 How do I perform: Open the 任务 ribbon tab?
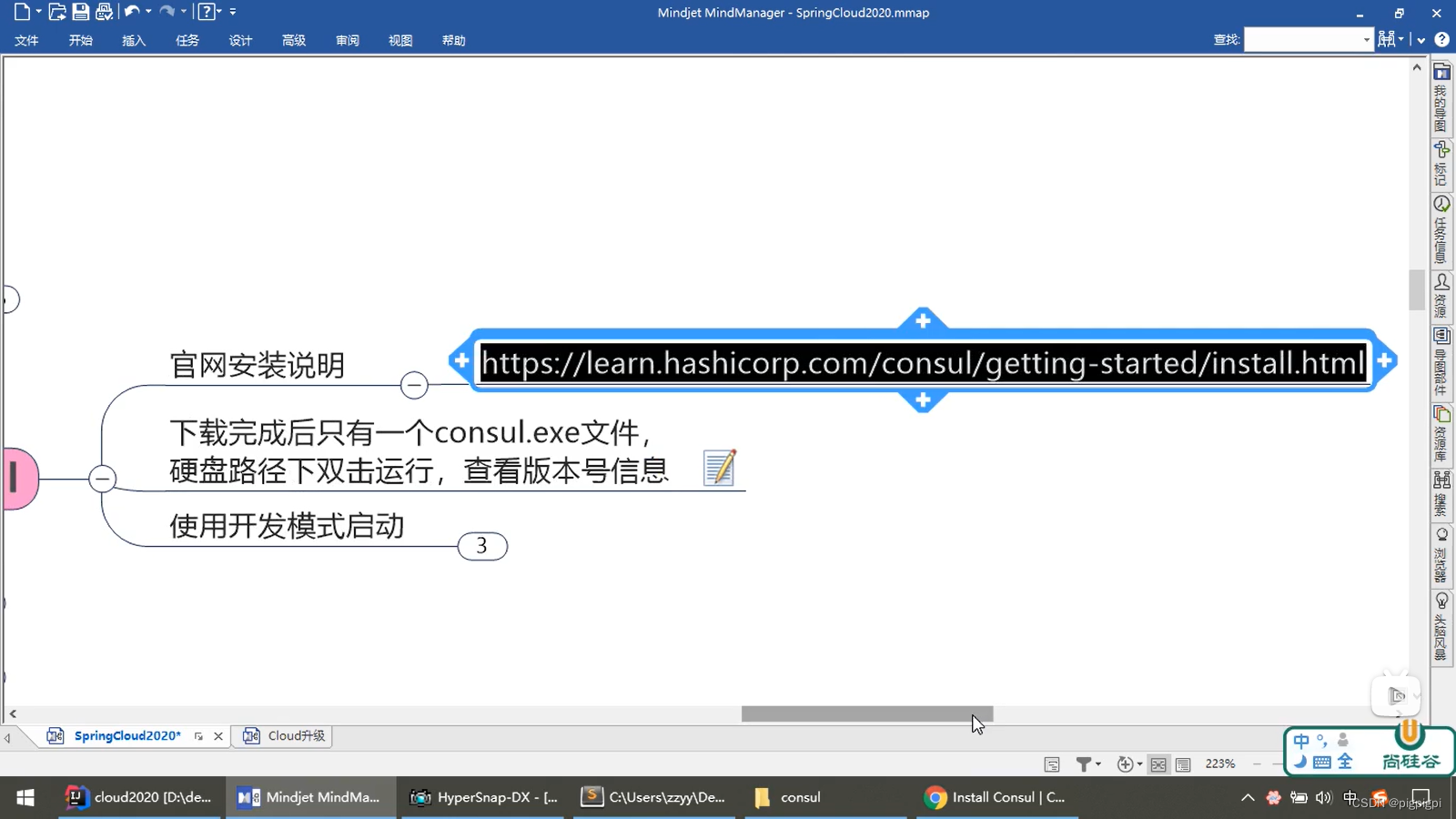coord(187,40)
